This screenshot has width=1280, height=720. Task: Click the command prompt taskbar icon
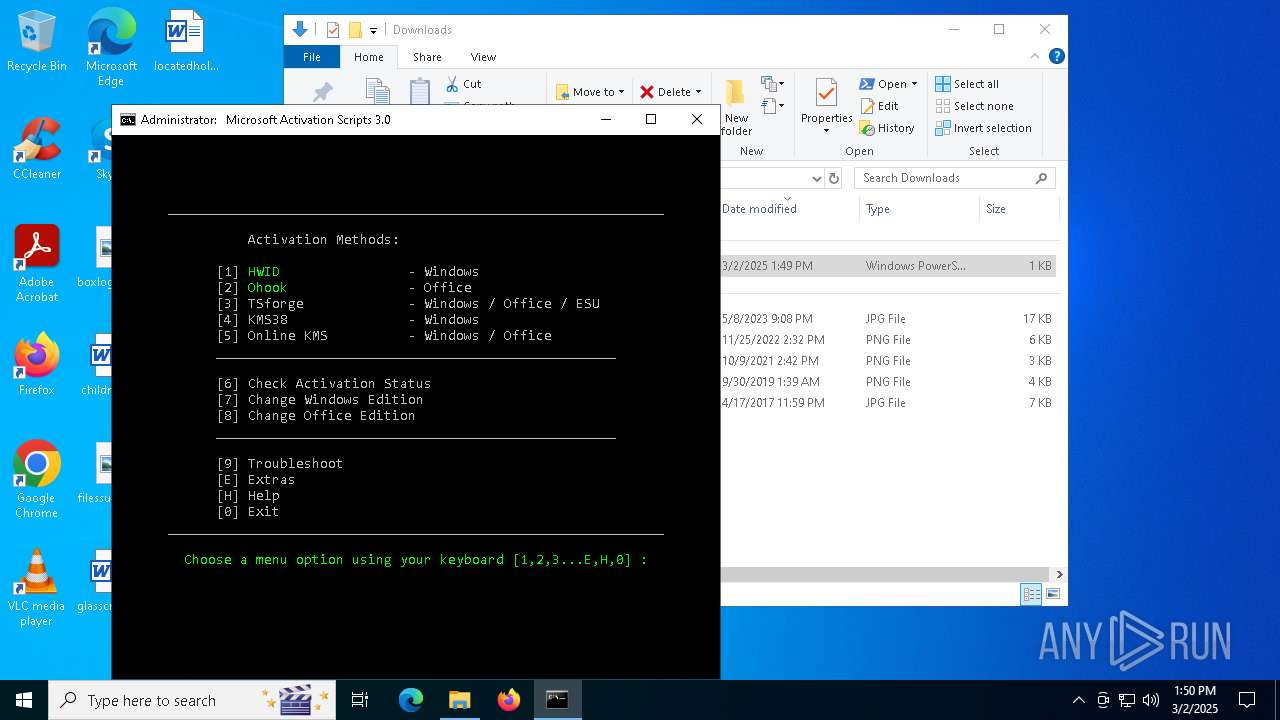[x=557, y=700]
